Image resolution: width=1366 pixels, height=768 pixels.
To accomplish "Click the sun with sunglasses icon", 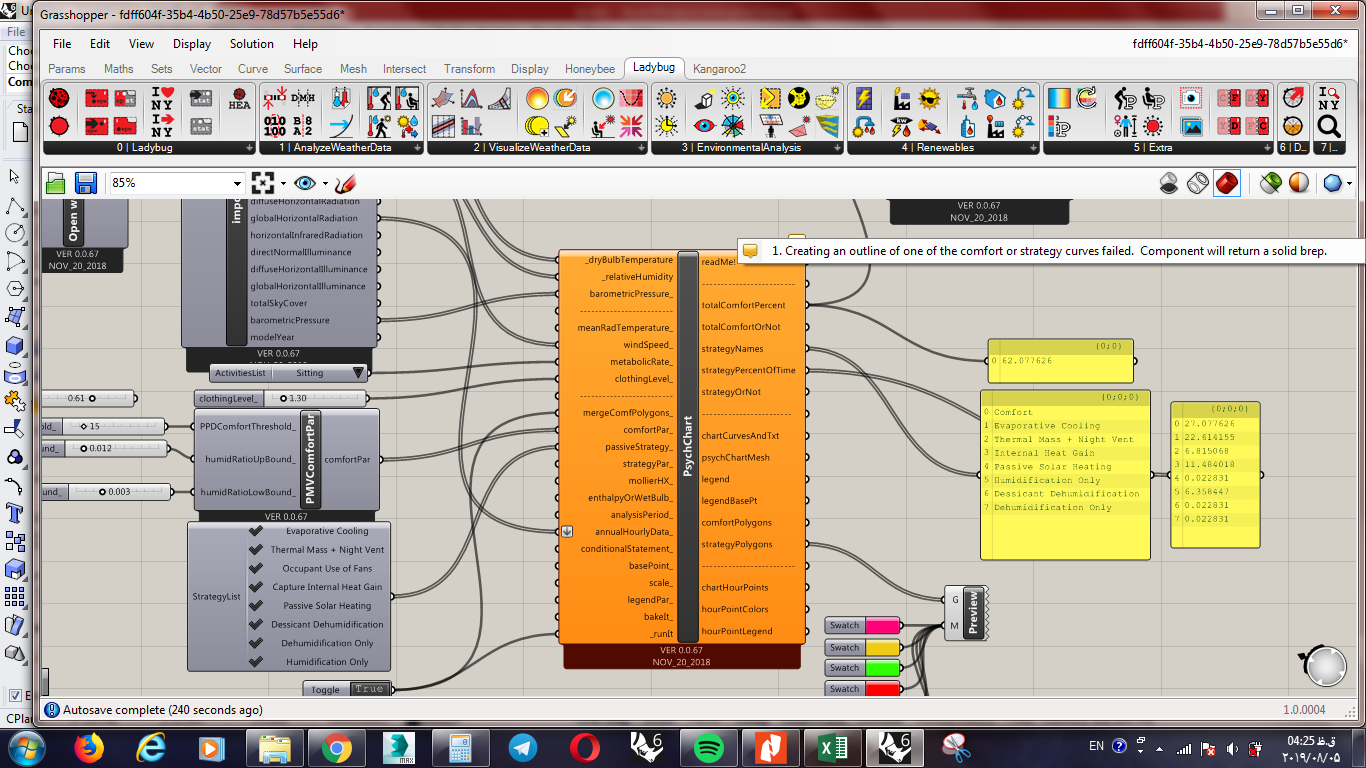I will (930, 98).
